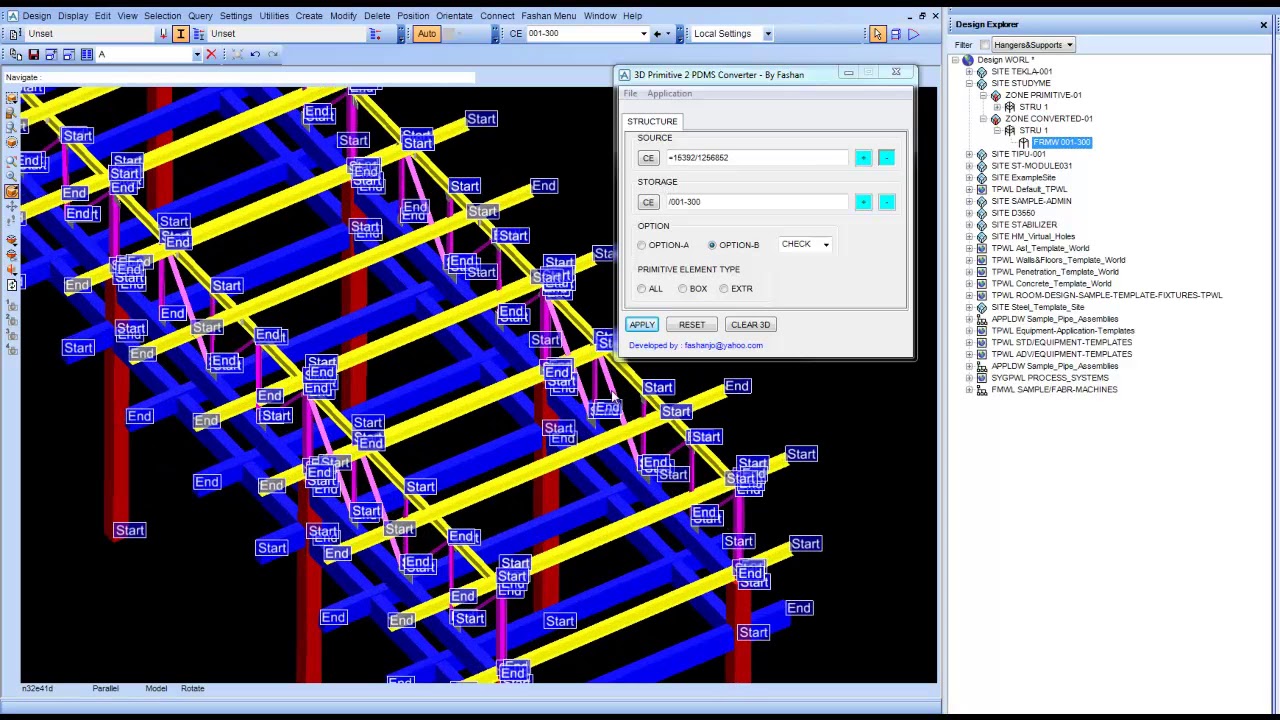The image size is (1280, 720).
Task: Select the orange pointer cursor tool
Action: click(877, 34)
